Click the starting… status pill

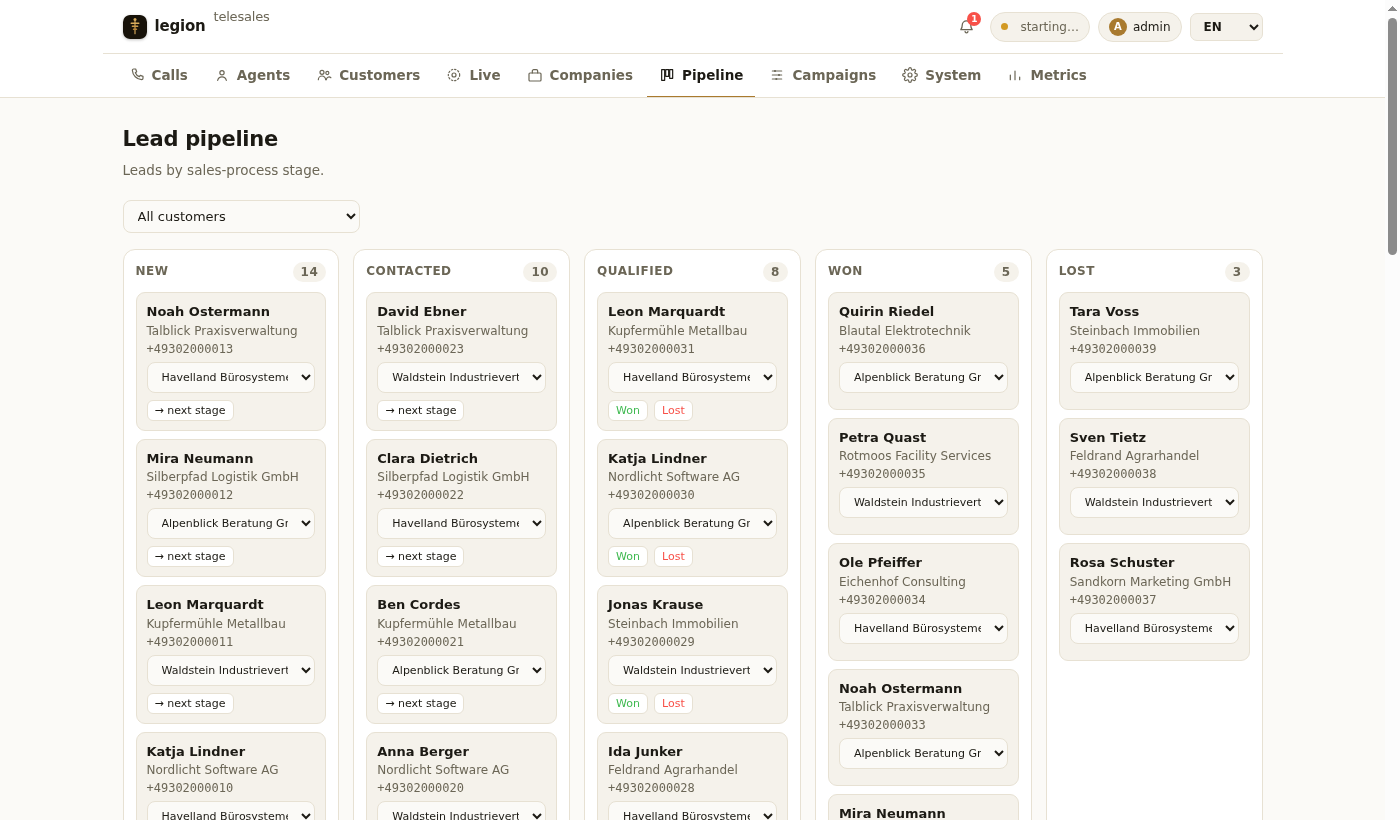coord(1040,27)
